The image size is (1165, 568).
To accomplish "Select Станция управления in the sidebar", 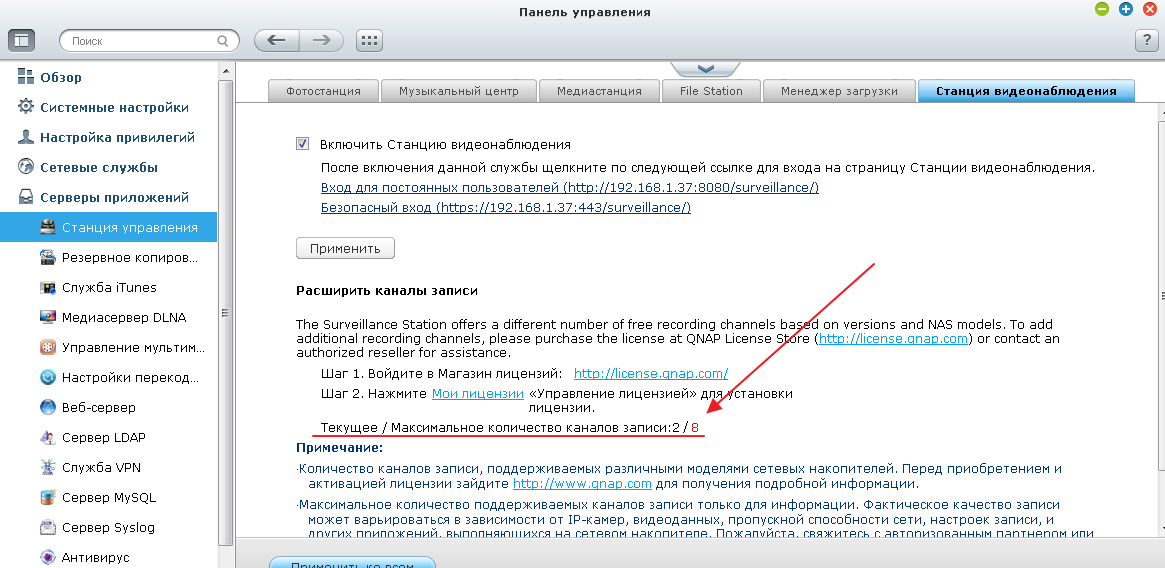I will pyautogui.click(x=108, y=227).
